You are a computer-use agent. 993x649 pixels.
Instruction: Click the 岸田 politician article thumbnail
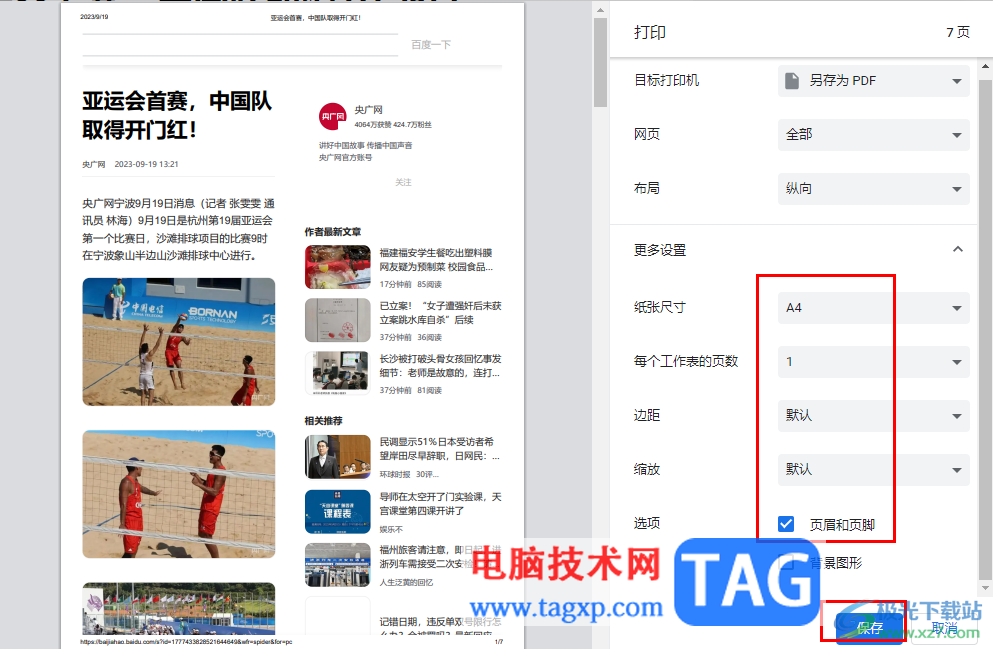pyautogui.click(x=338, y=457)
